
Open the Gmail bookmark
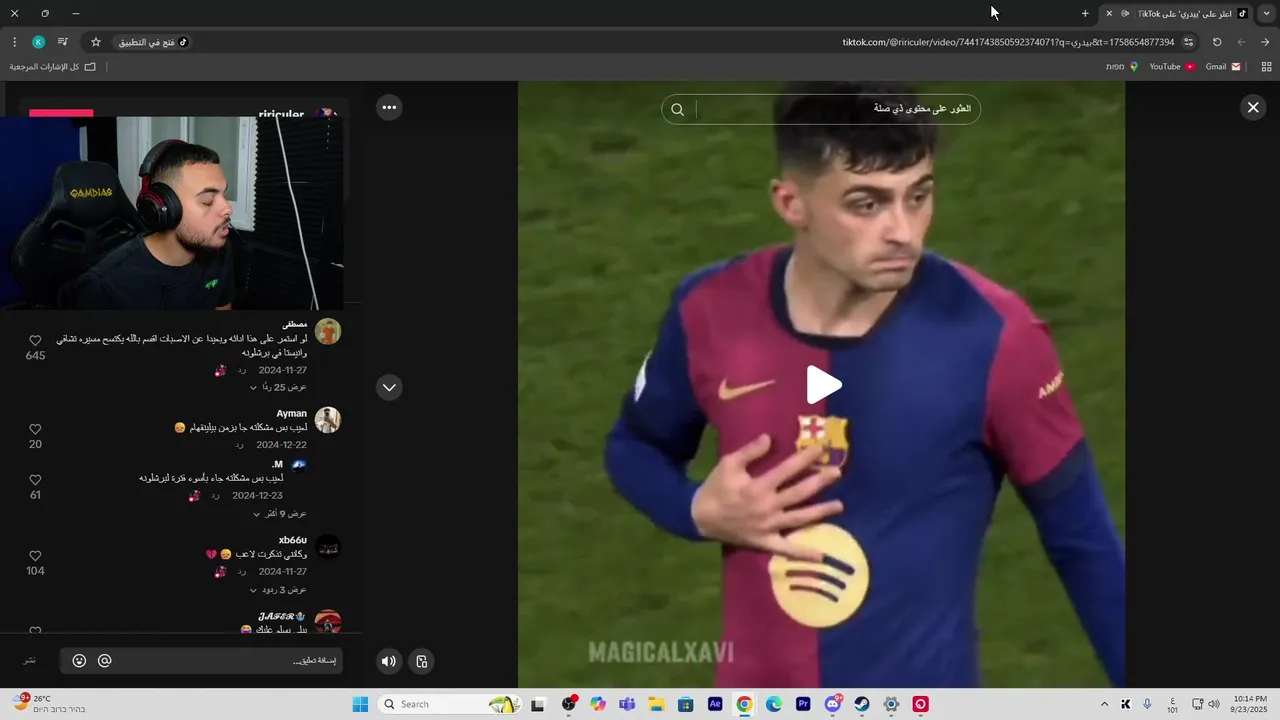point(1222,67)
